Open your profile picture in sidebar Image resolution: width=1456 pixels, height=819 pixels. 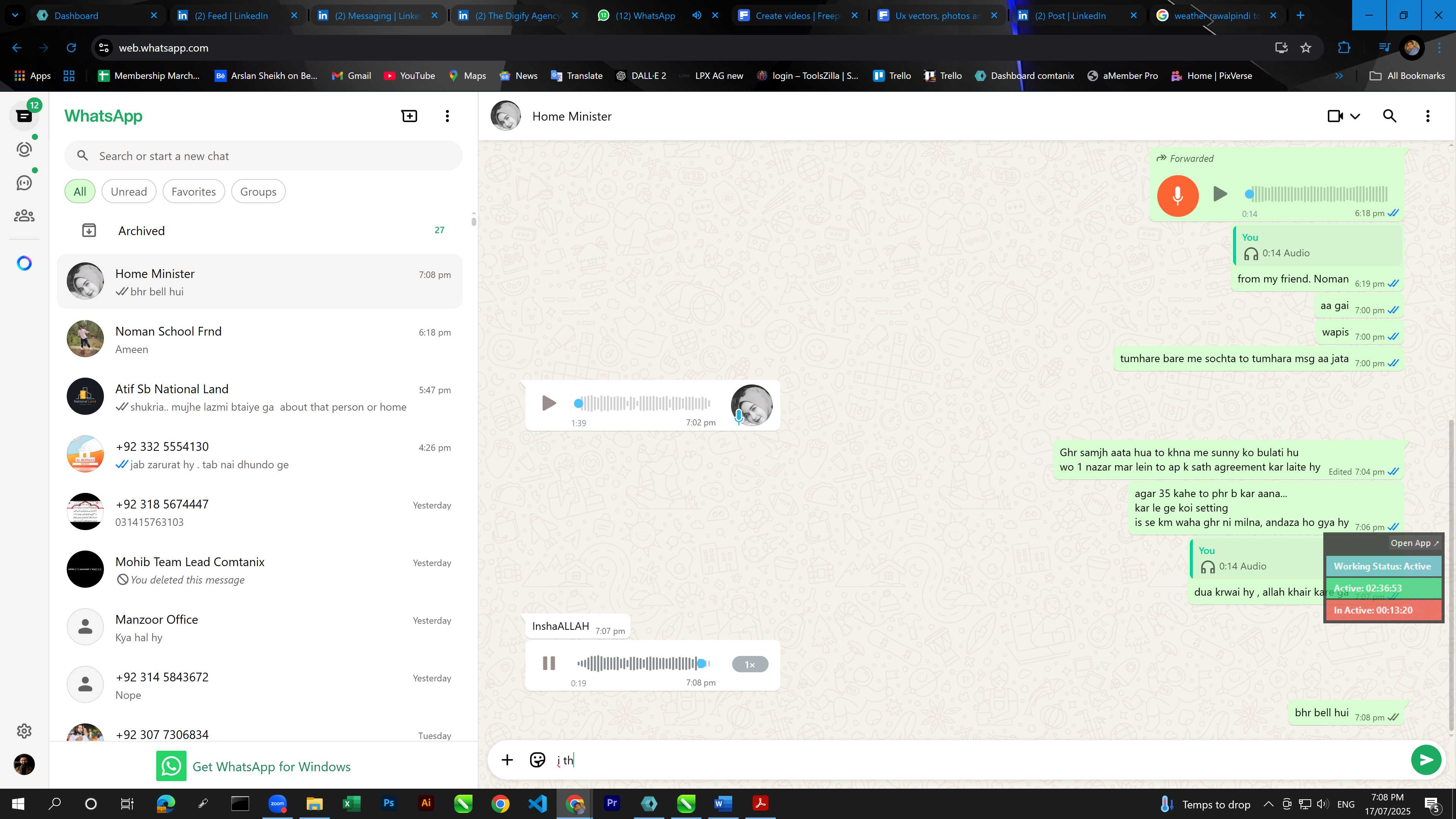click(x=24, y=764)
